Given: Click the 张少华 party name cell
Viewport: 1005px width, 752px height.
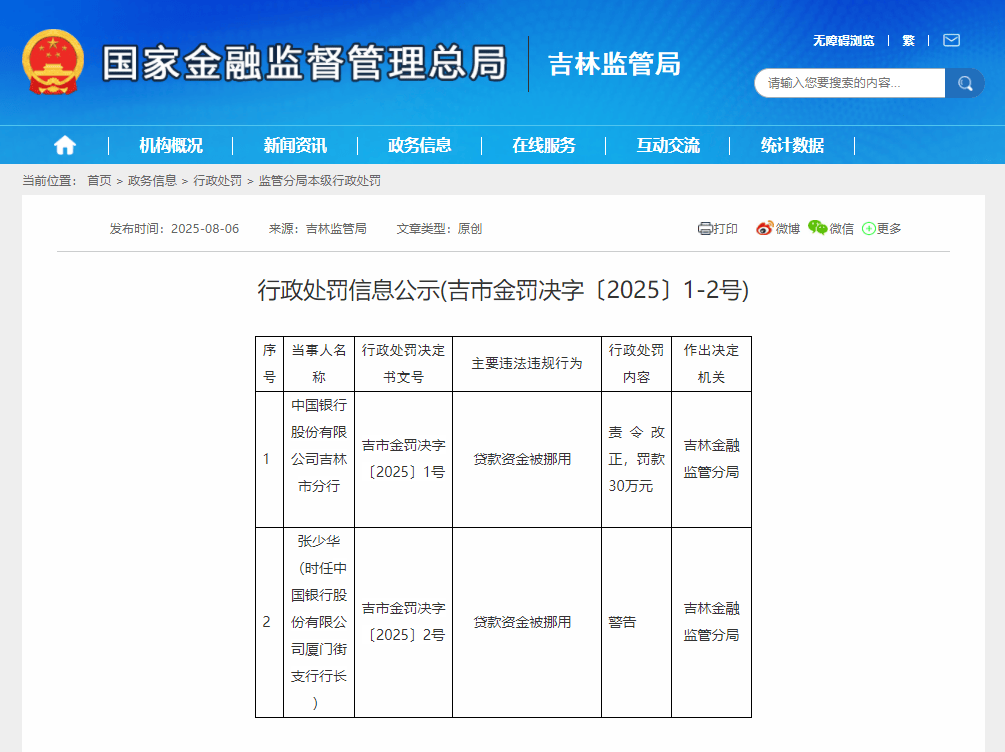Looking at the screenshot, I should coord(319,622).
